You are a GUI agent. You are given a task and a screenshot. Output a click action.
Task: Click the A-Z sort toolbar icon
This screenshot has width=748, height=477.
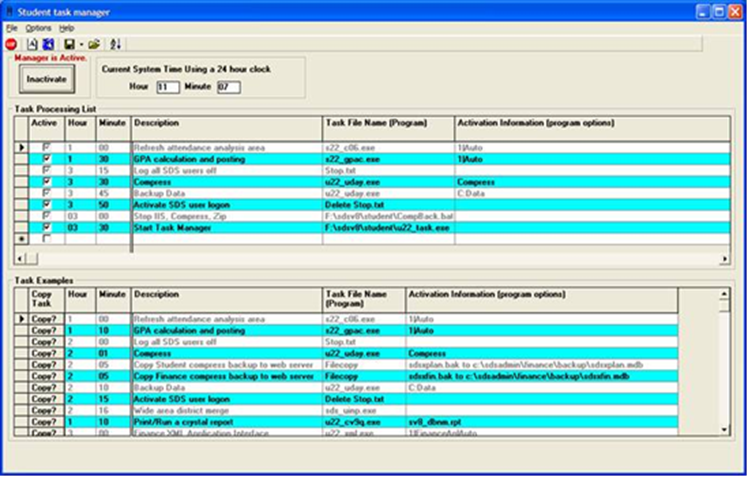point(115,44)
